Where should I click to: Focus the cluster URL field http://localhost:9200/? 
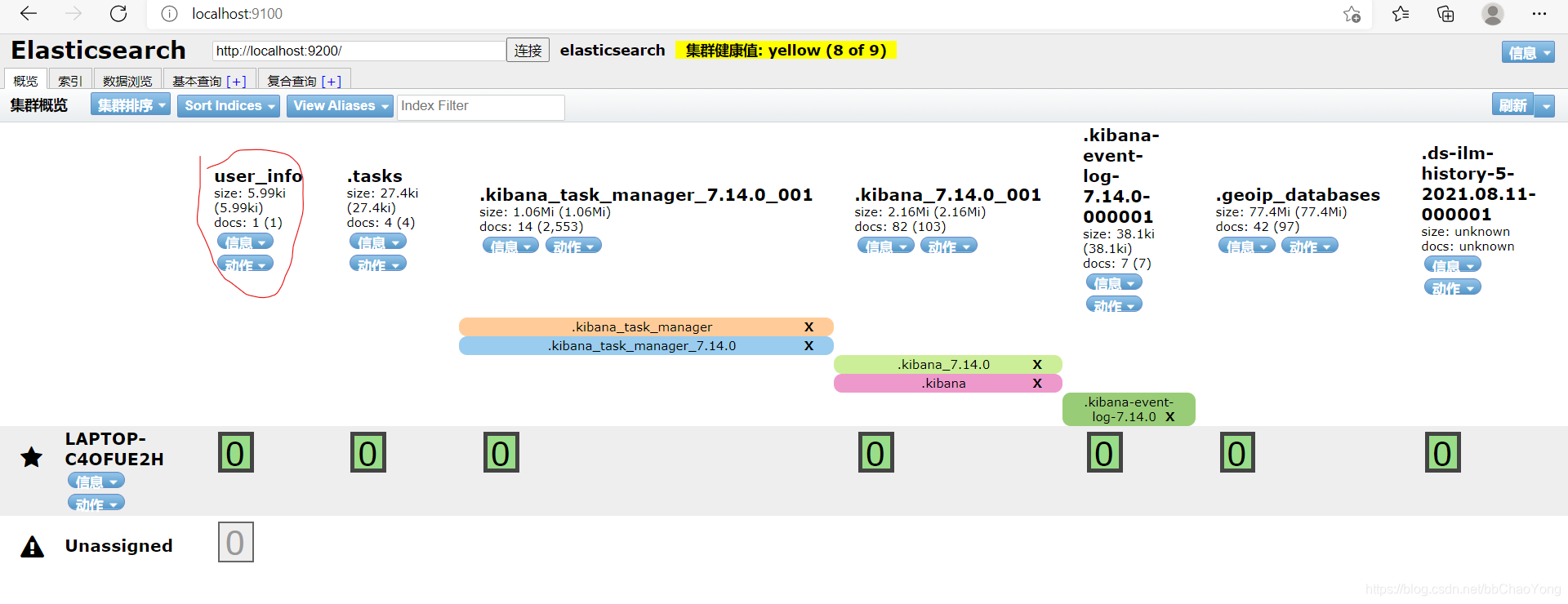(x=359, y=51)
